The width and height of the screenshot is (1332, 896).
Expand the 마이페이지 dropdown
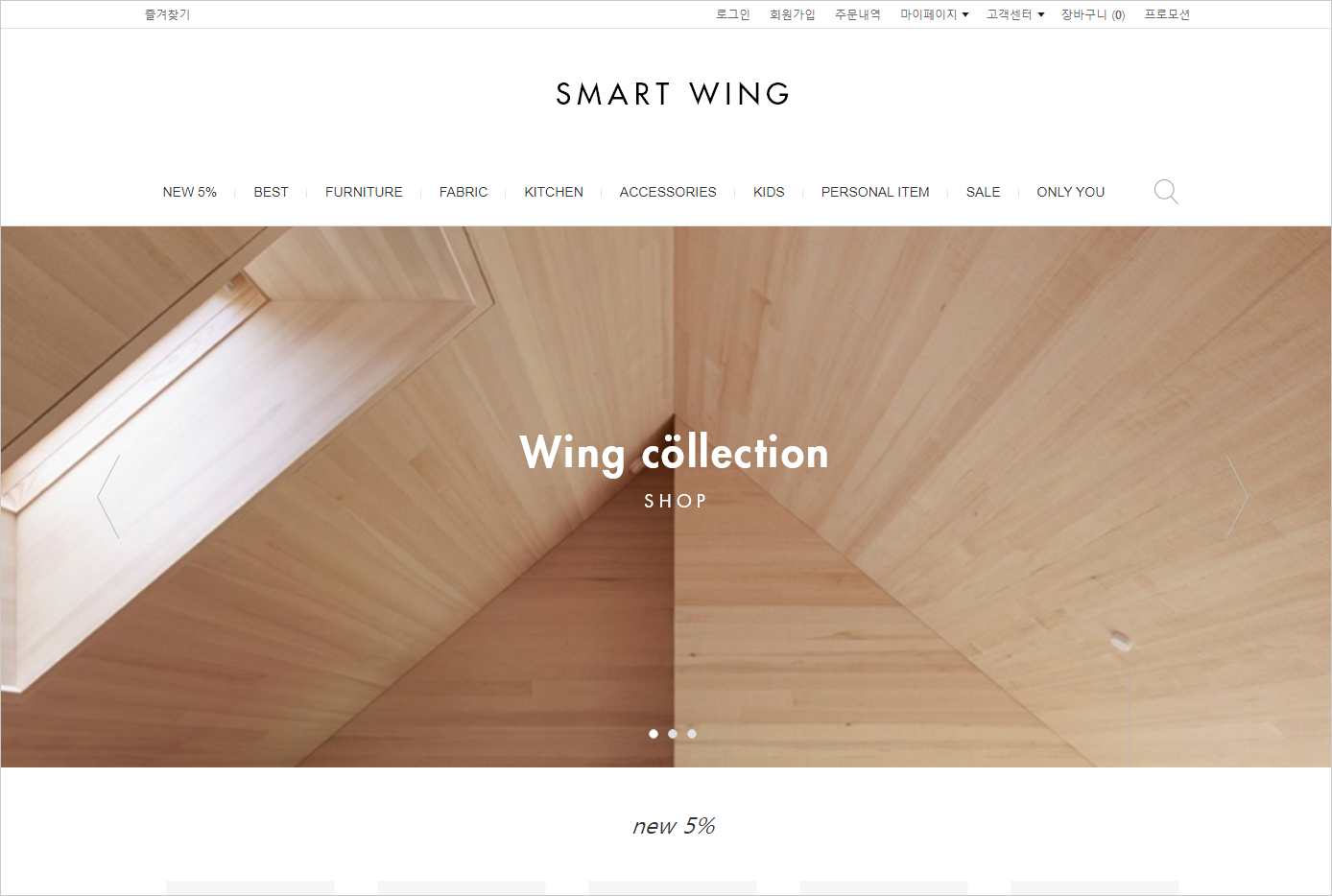935,14
